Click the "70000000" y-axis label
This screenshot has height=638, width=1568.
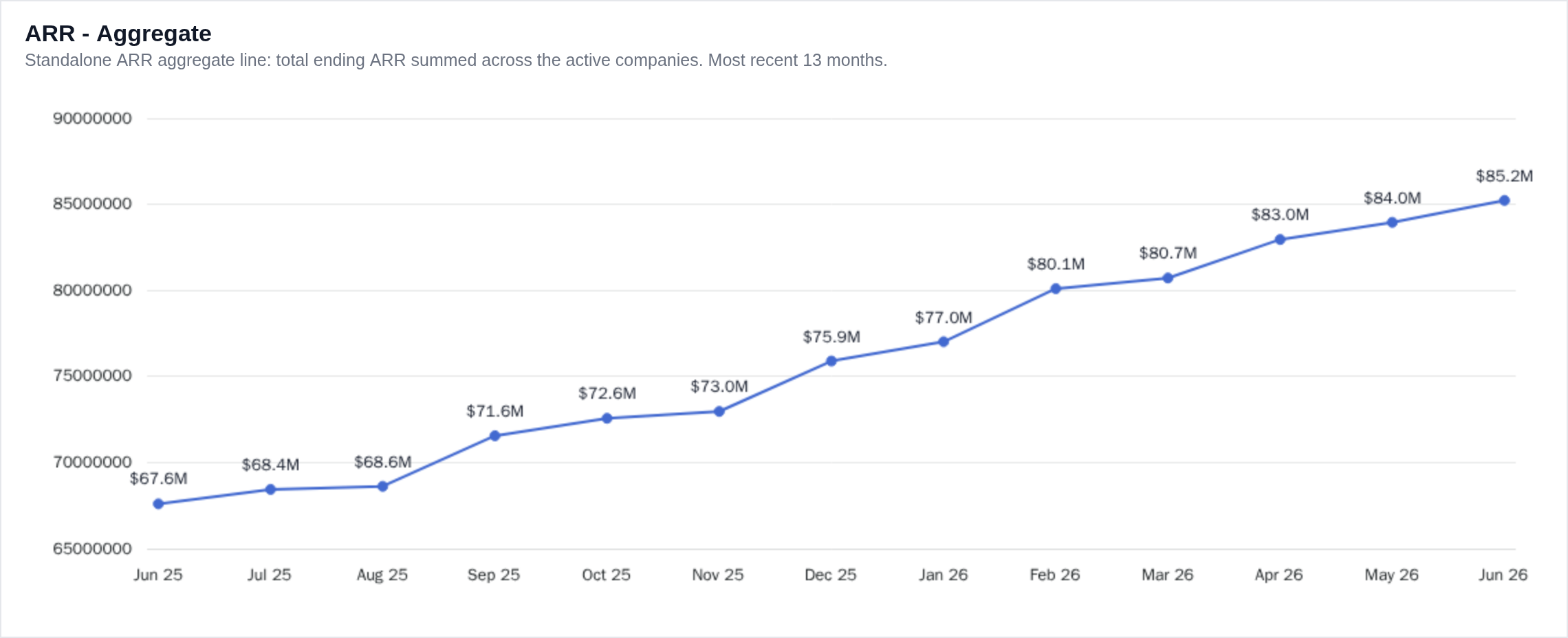(x=92, y=462)
